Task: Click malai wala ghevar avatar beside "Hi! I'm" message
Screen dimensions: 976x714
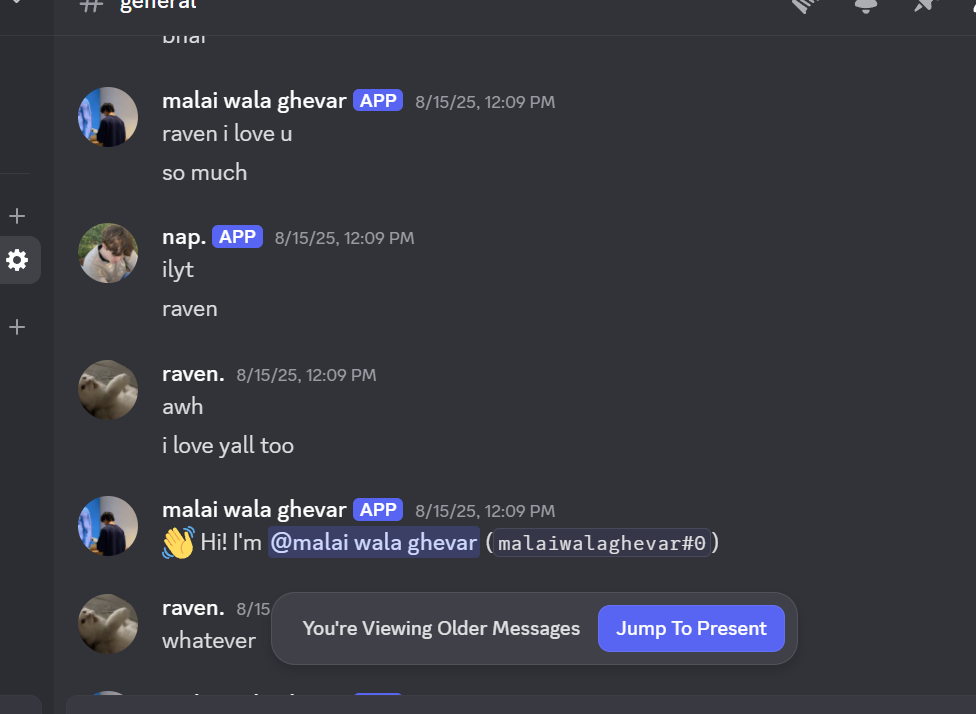Action: pos(108,526)
